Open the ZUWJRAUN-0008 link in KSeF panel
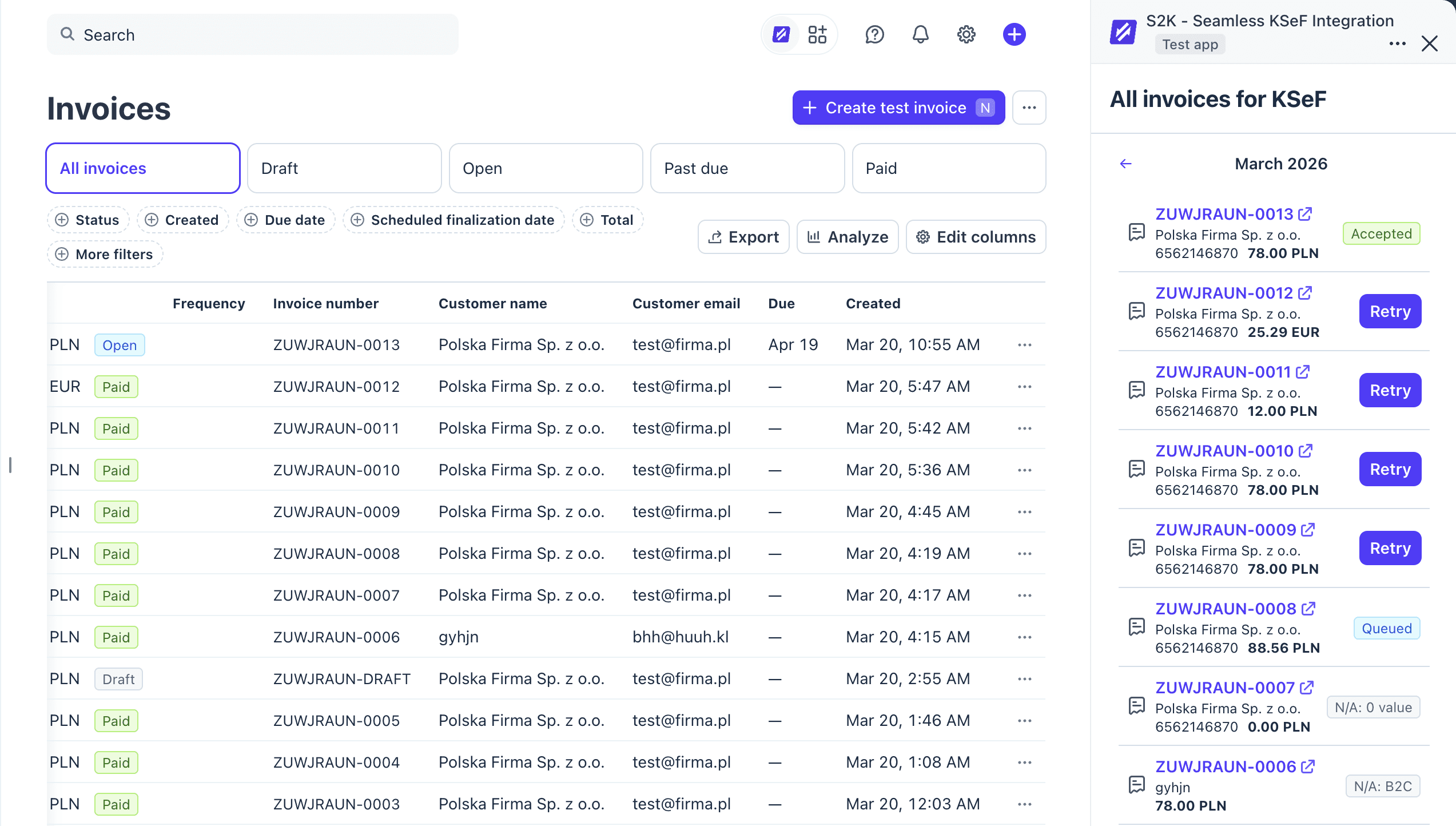1456x826 pixels. coord(1226,609)
